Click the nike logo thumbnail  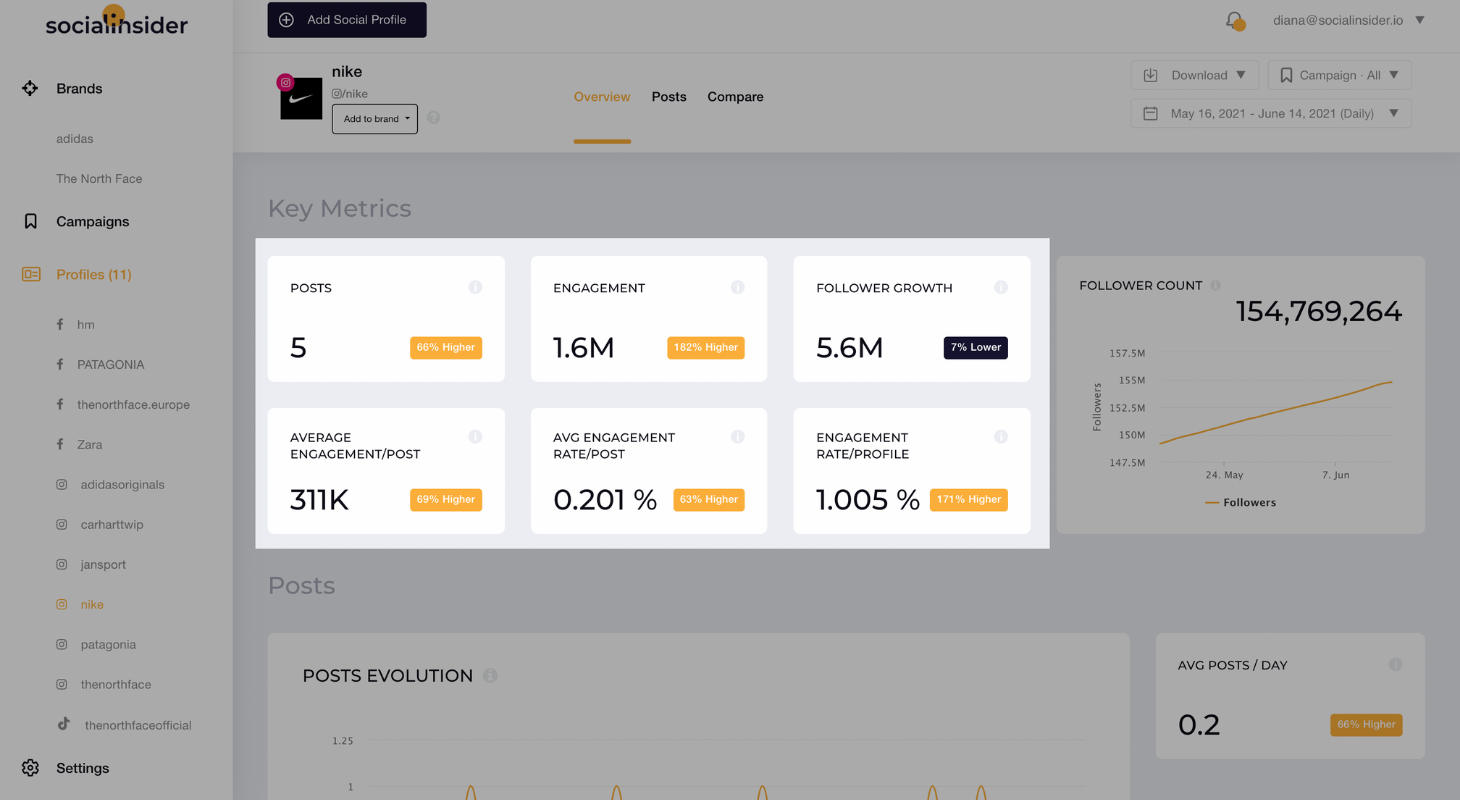click(301, 98)
